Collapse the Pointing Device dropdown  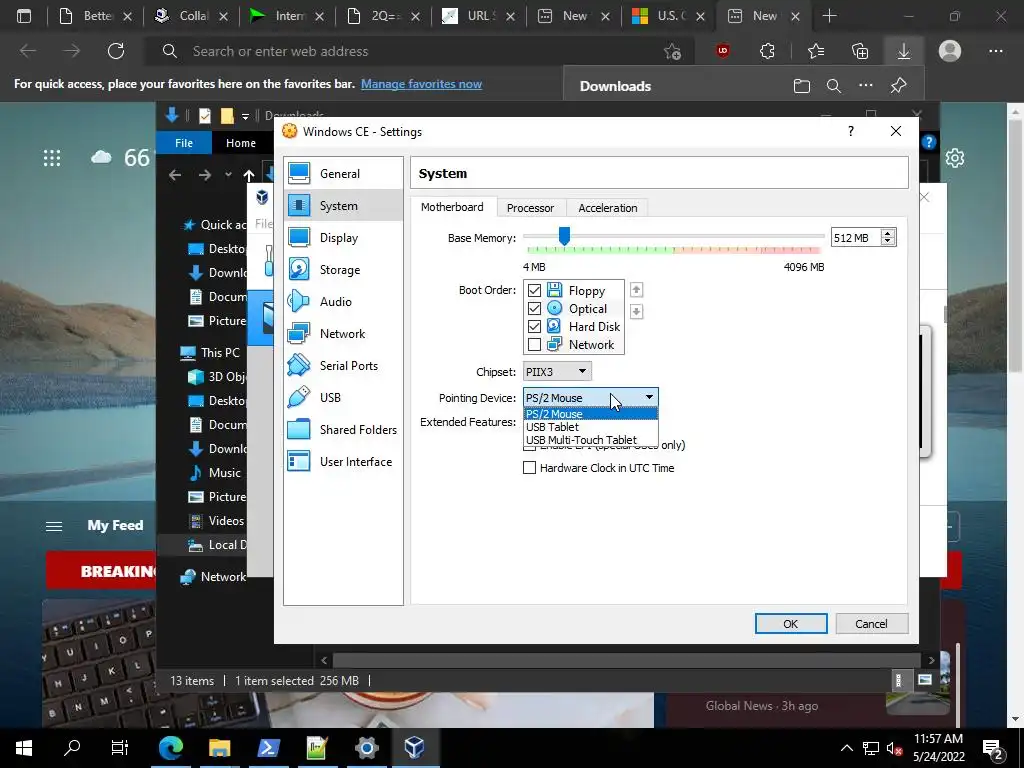click(590, 397)
